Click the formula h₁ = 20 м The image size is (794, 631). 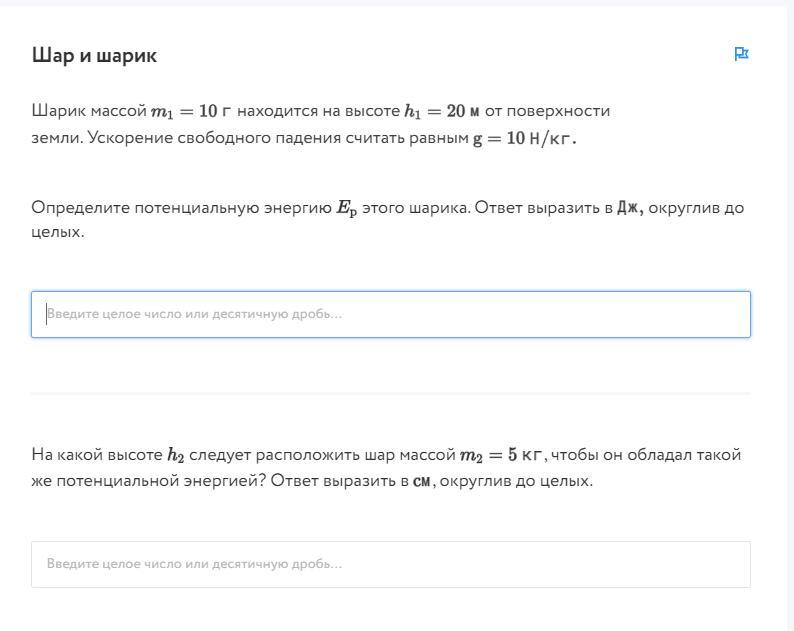(x=442, y=111)
